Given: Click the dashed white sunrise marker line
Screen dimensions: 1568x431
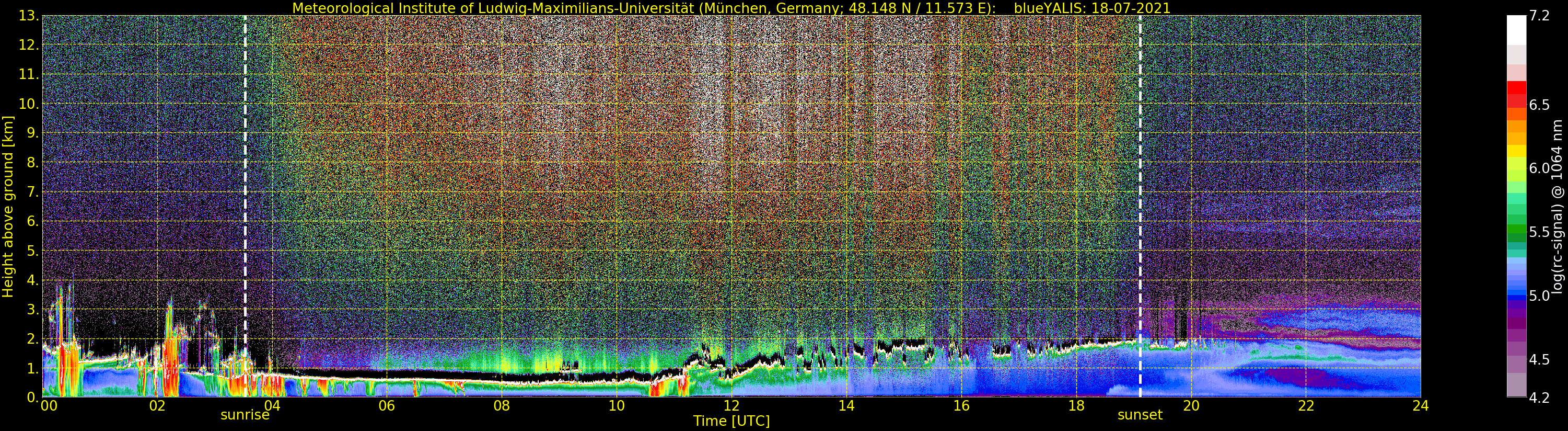Looking at the screenshot, I should [x=245, y=183].
